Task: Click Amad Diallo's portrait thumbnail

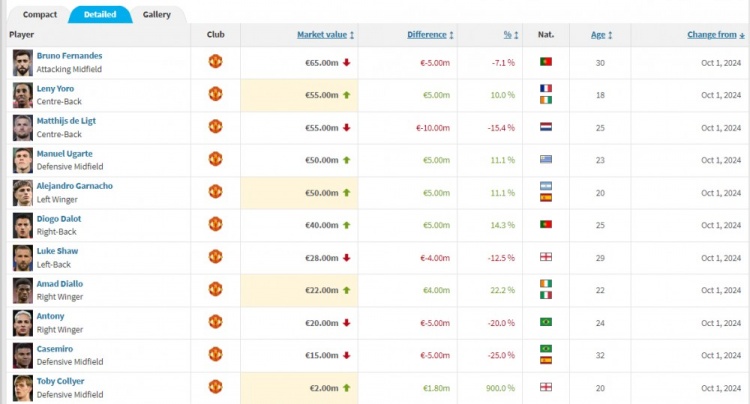Action: click(22, 291)
